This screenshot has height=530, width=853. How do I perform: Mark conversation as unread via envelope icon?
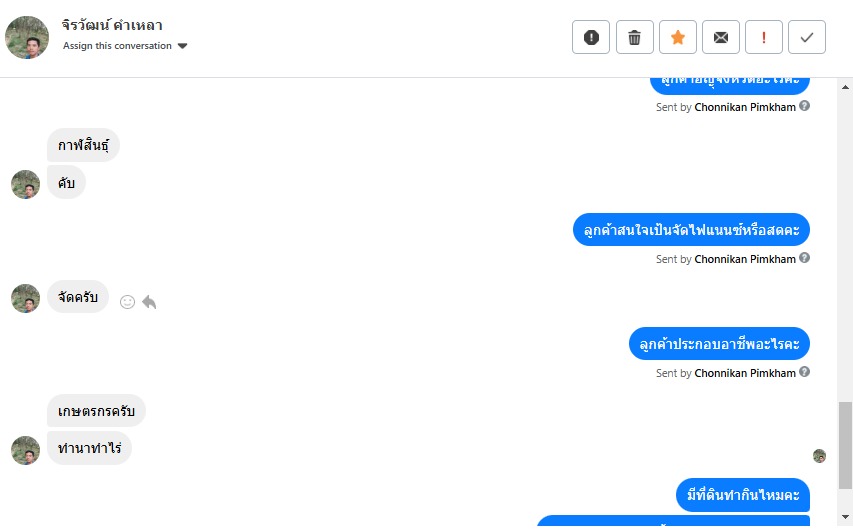point(721,37)
